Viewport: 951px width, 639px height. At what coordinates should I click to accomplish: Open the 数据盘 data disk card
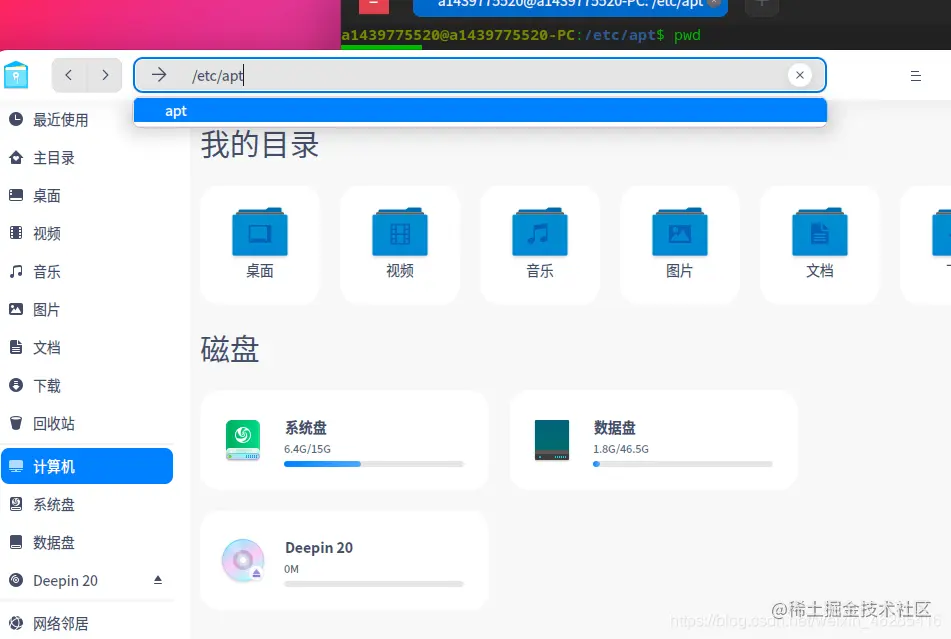click(653, 440)
